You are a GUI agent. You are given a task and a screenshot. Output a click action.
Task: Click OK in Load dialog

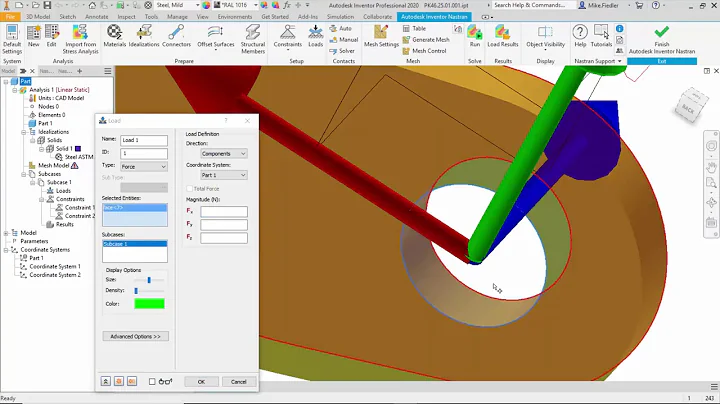[201, 382]
